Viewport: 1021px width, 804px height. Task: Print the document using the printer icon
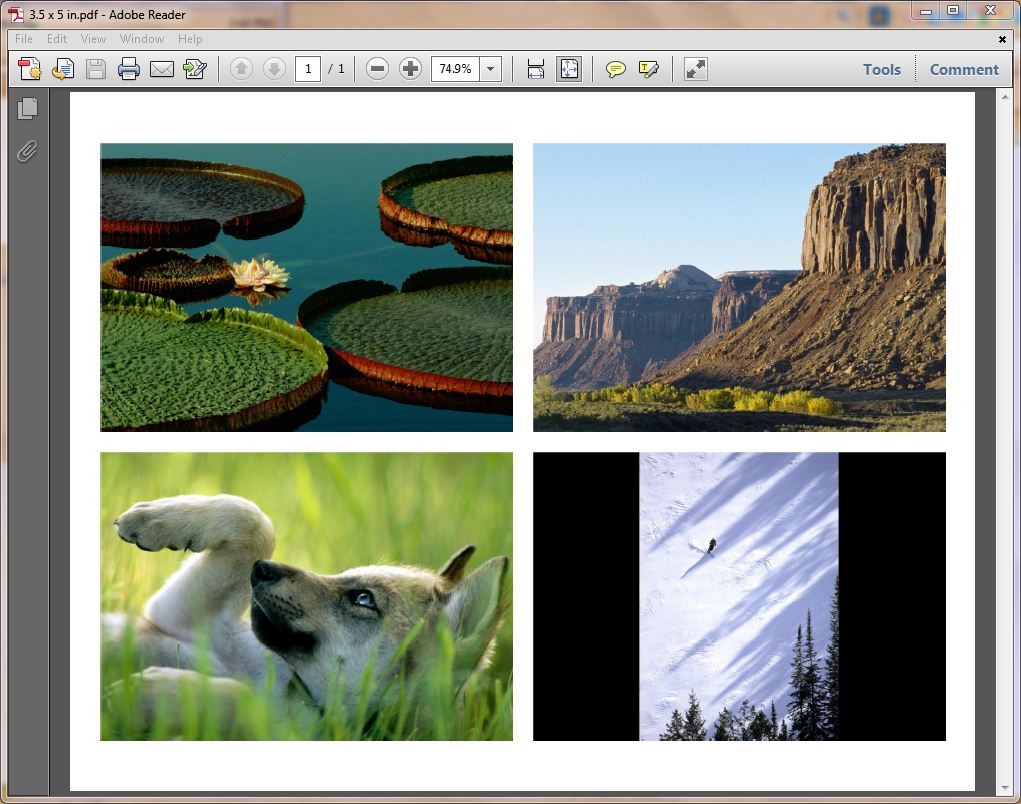pyautogui.click(x=128, y=68)
